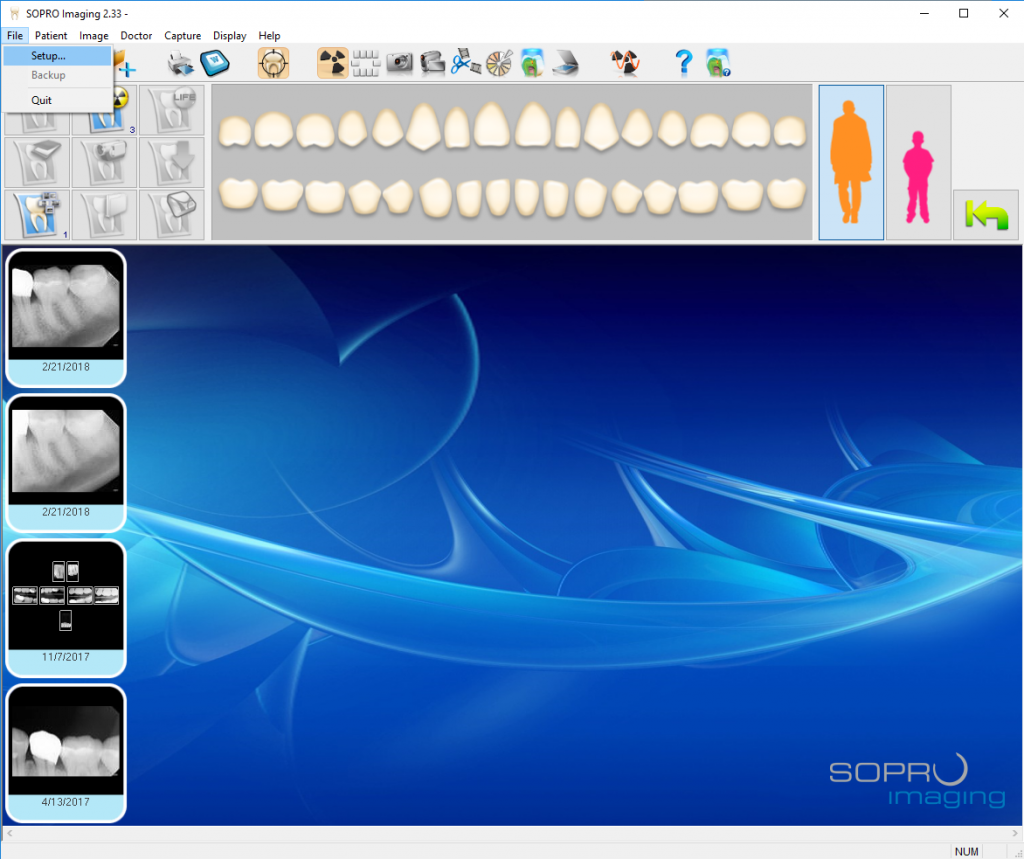1024x859 pixels.
Task: Select the video camcorder capture tool
Action: (x=430, y=62)
